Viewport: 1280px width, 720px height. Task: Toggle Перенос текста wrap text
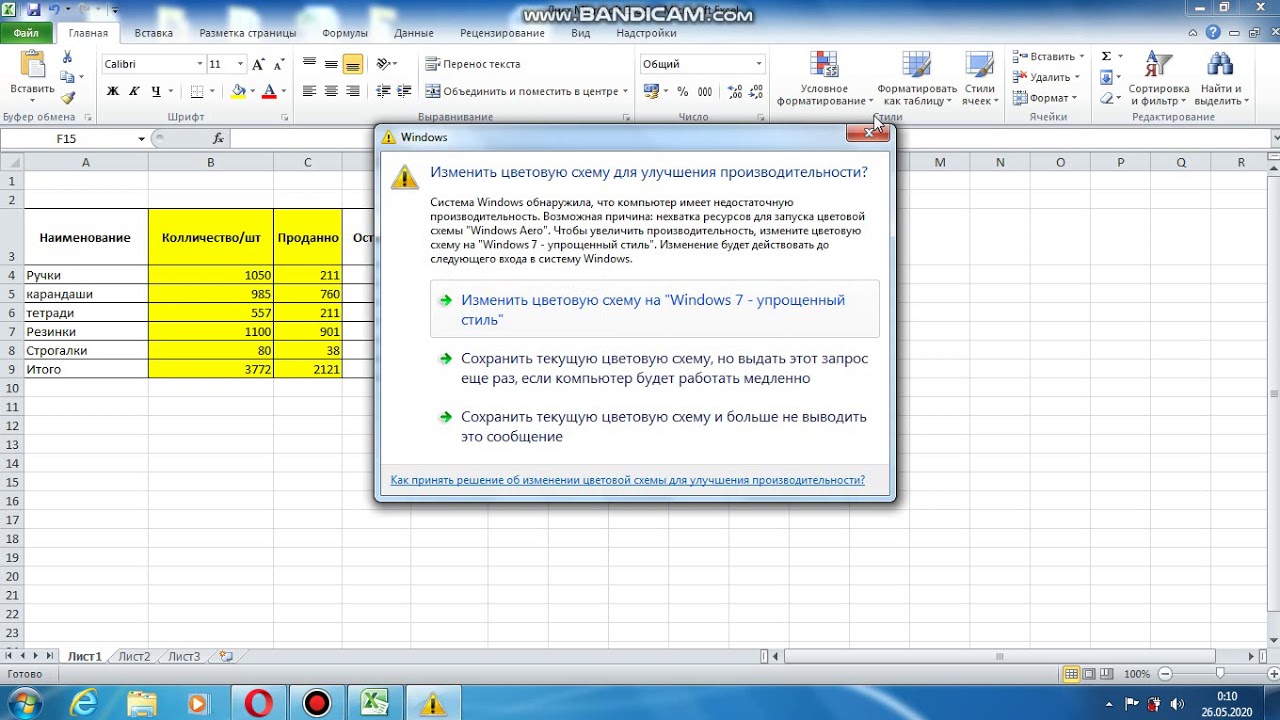point(473,64)
